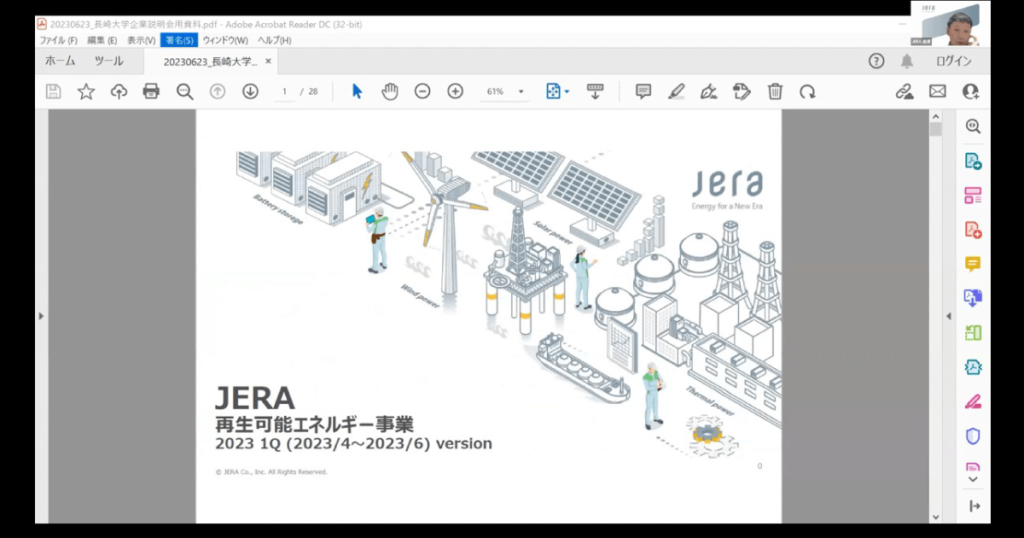Image resolution: width=1024 pixels, height=538 pixels.
Task: Share a link with the link icon
Action: 904,91
